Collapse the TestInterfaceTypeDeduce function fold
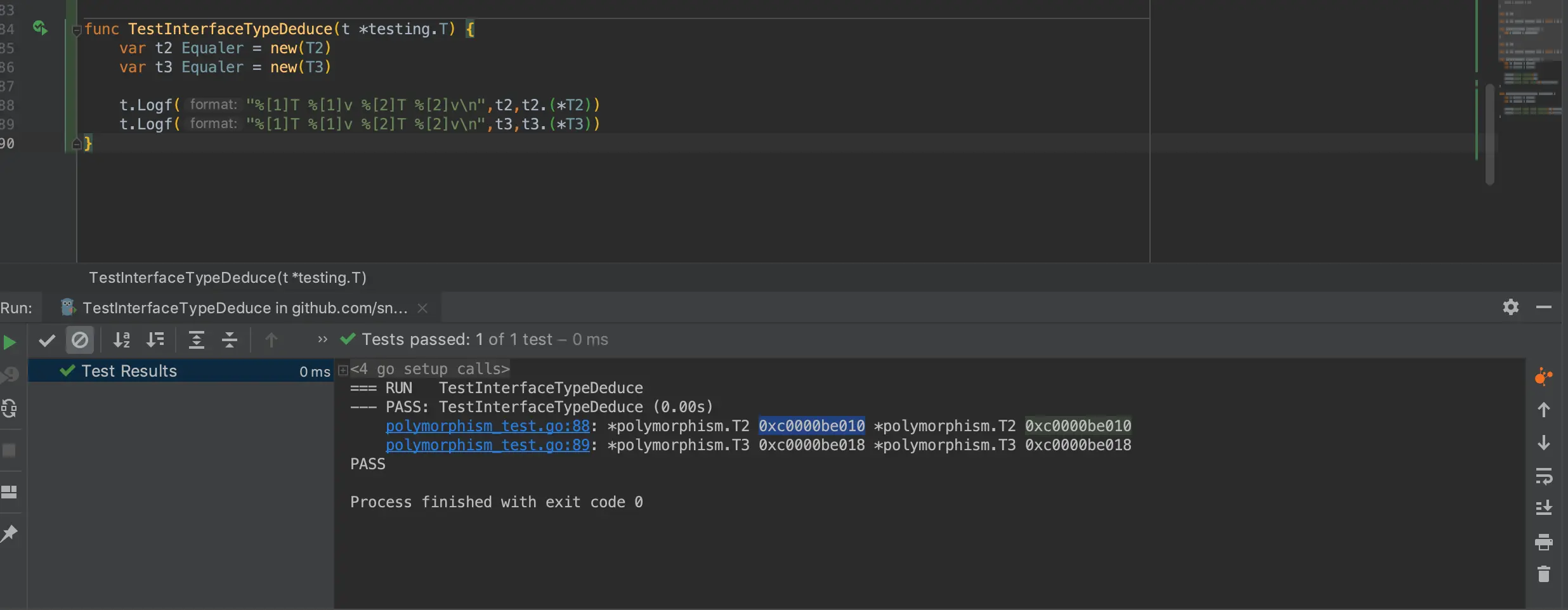 tap(77, 30)
